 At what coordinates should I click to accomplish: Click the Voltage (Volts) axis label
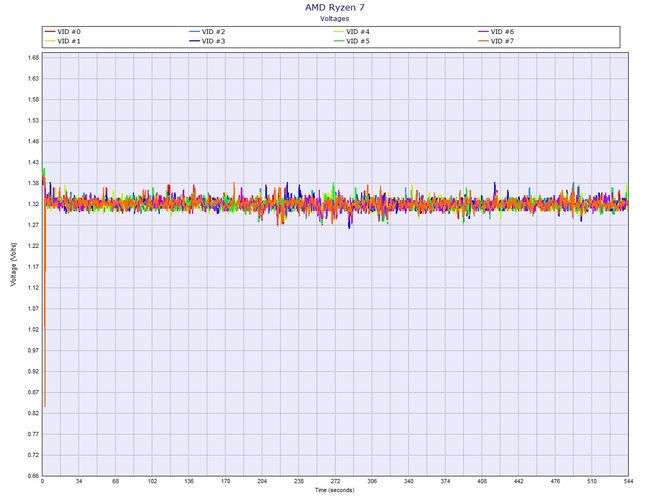pyautogui.click(x=14, y=264)
